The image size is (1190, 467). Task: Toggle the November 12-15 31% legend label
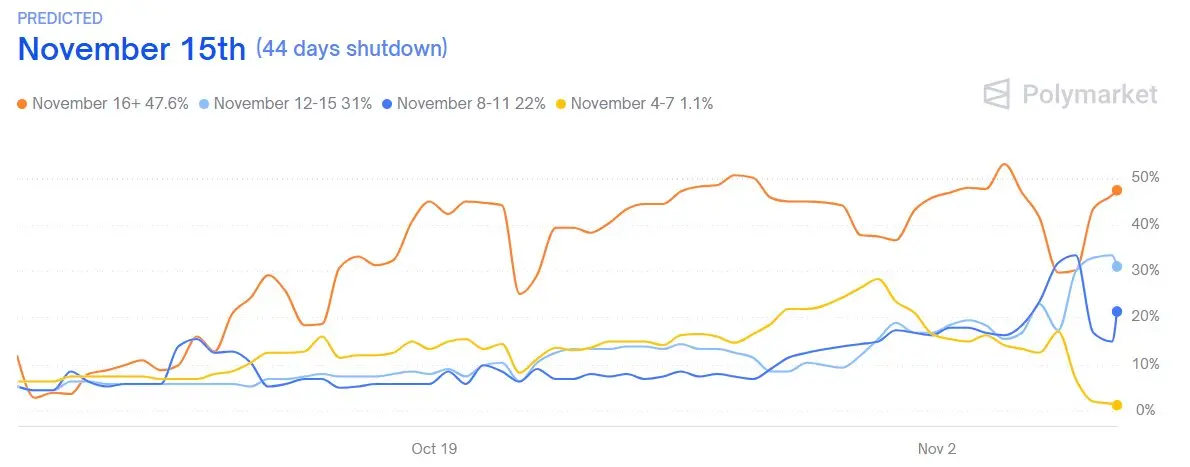[x=292, y=103]
